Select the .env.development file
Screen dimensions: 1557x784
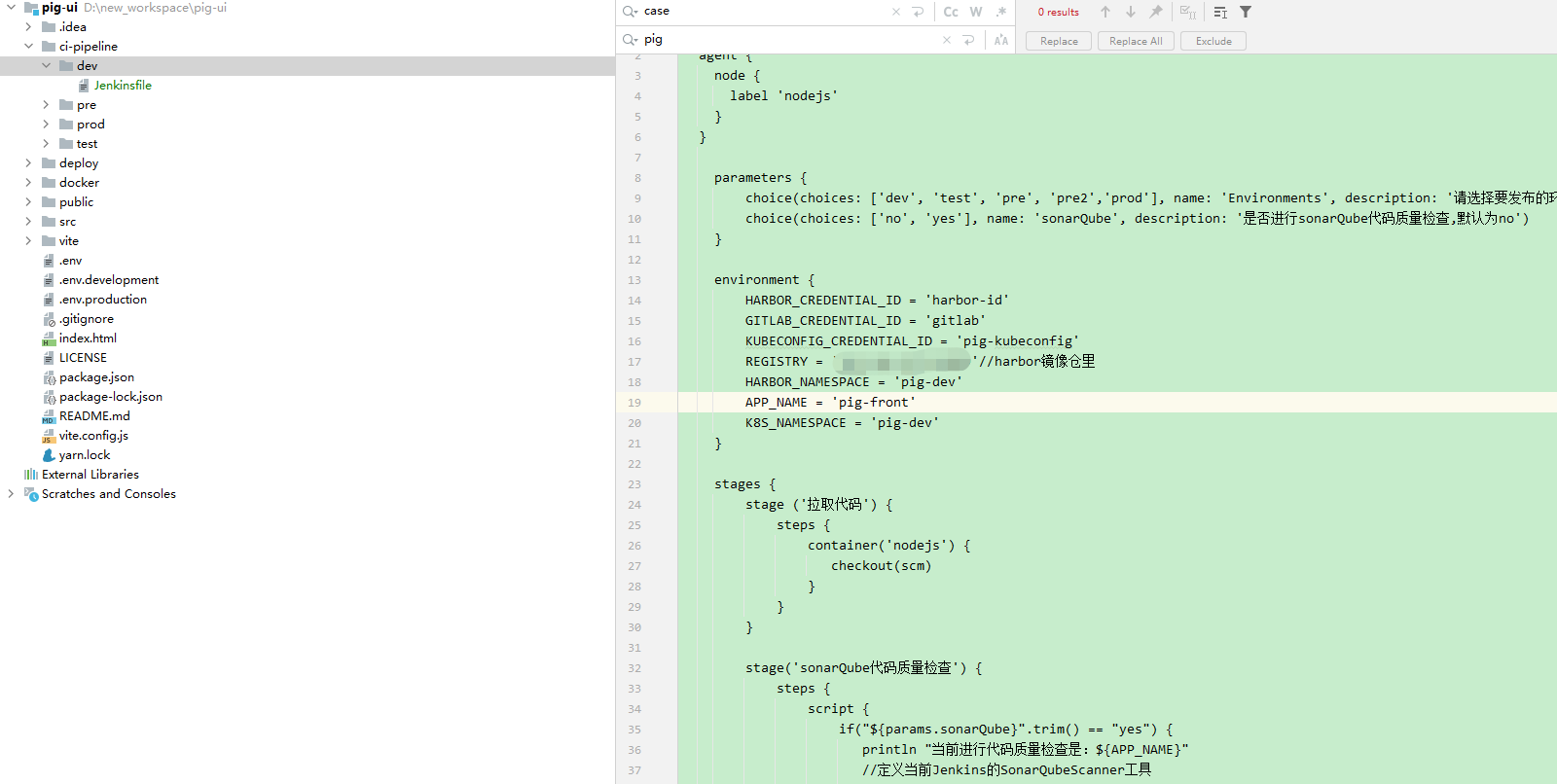(109, 280)
